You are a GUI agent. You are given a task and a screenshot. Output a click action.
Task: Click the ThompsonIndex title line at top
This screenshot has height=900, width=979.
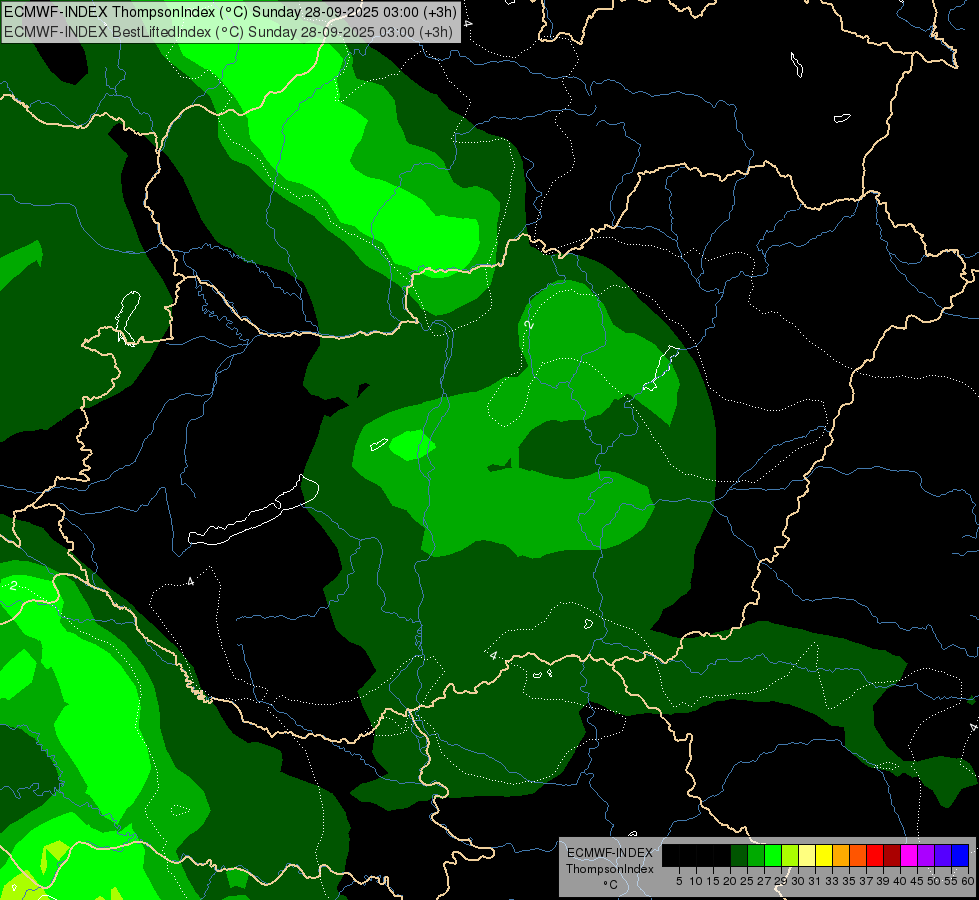pos(230,12)
